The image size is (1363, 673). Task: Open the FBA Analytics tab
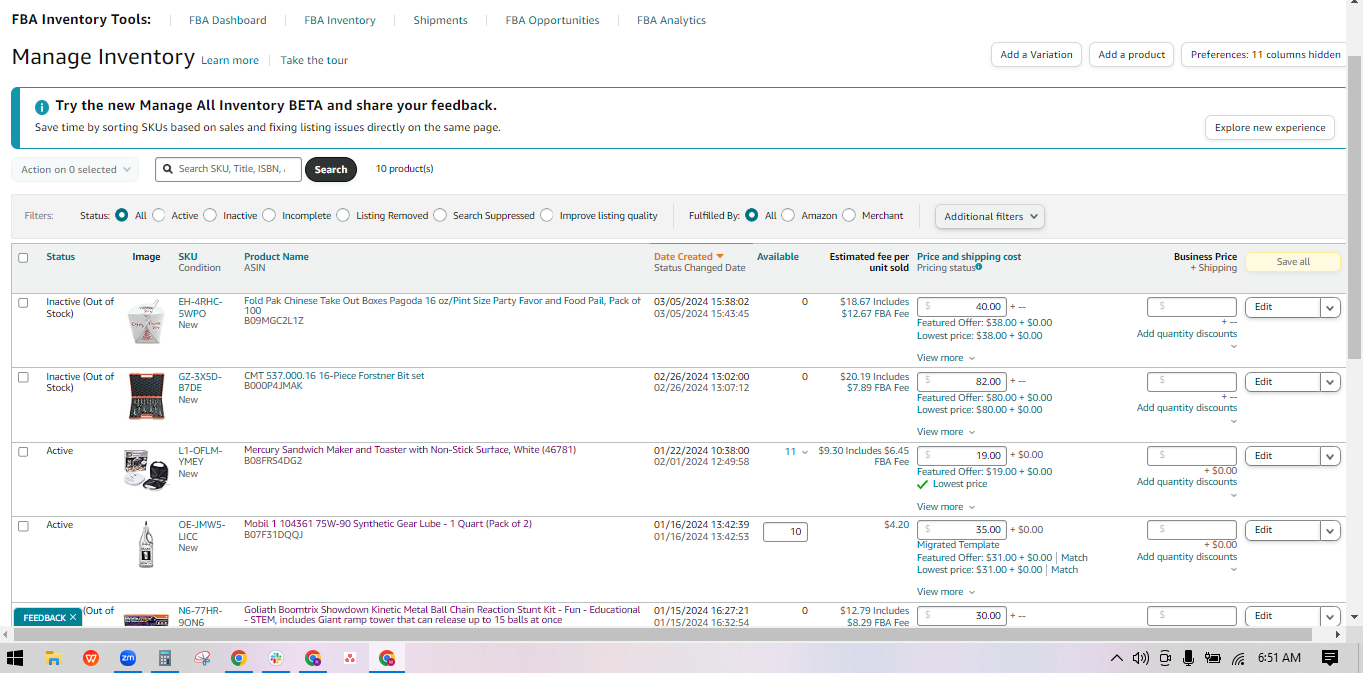click(x=671, y=20)
